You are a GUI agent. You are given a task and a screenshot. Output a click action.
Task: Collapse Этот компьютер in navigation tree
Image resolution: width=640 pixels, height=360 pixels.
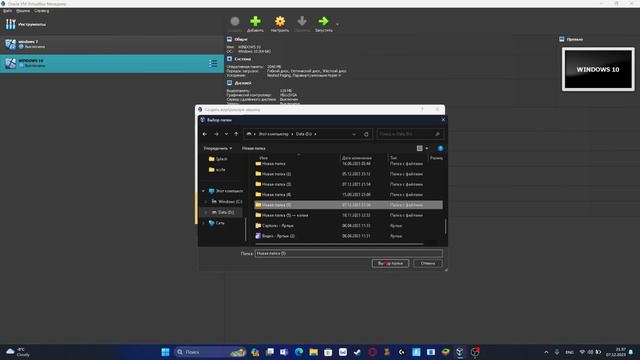coord(204,191)
